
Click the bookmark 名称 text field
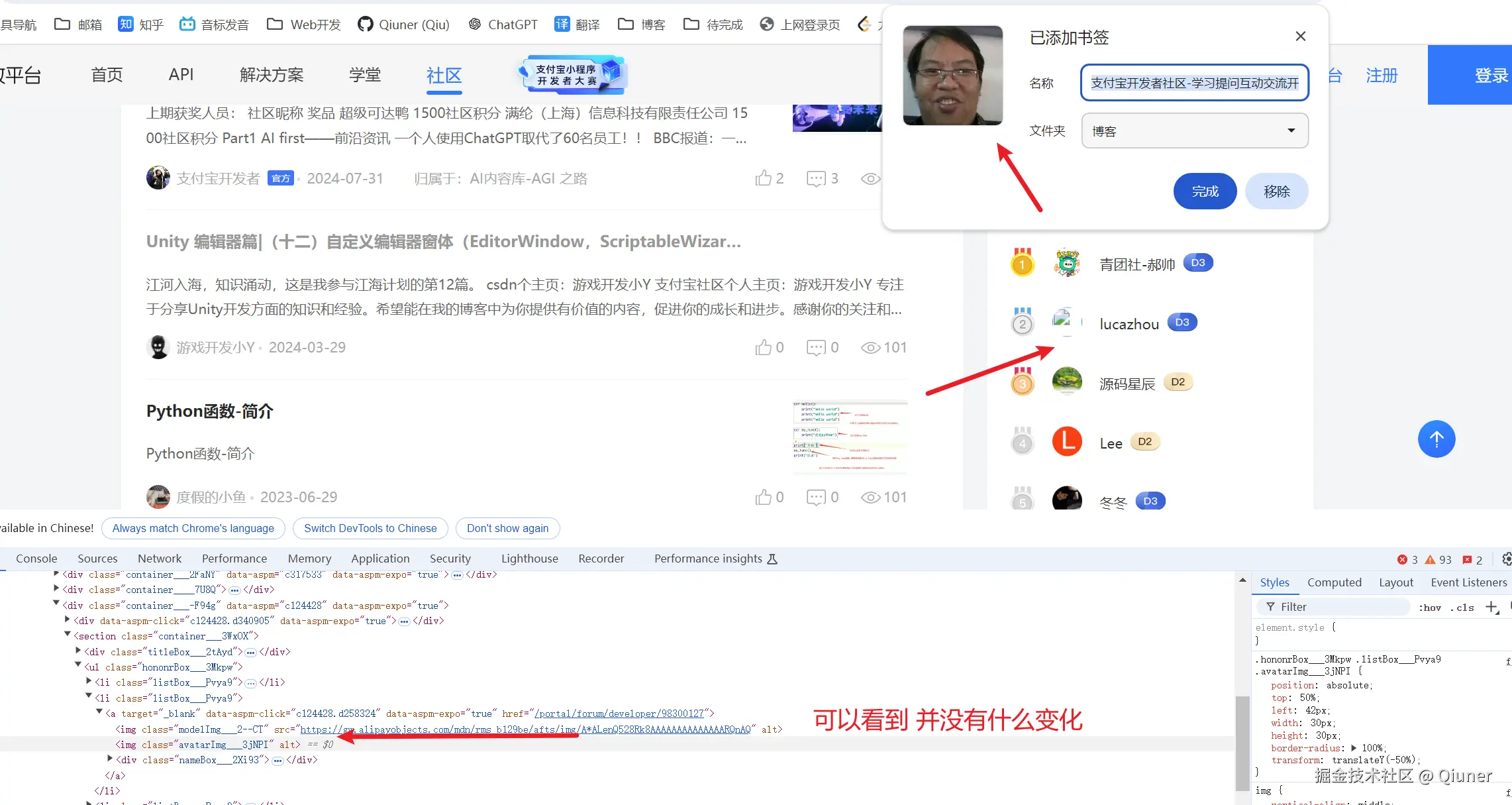point(1194,83)
